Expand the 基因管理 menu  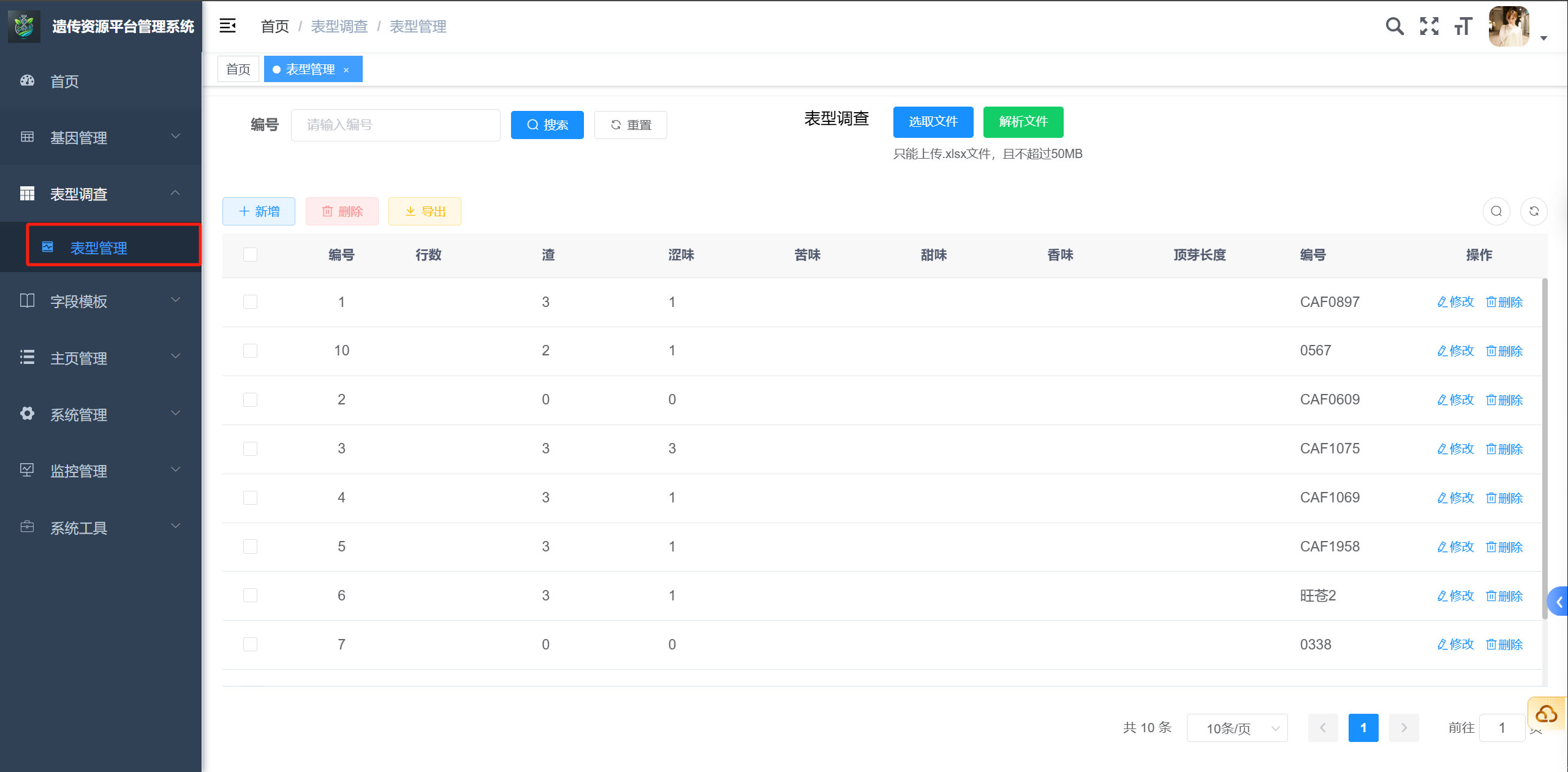(x=100, y=137)
